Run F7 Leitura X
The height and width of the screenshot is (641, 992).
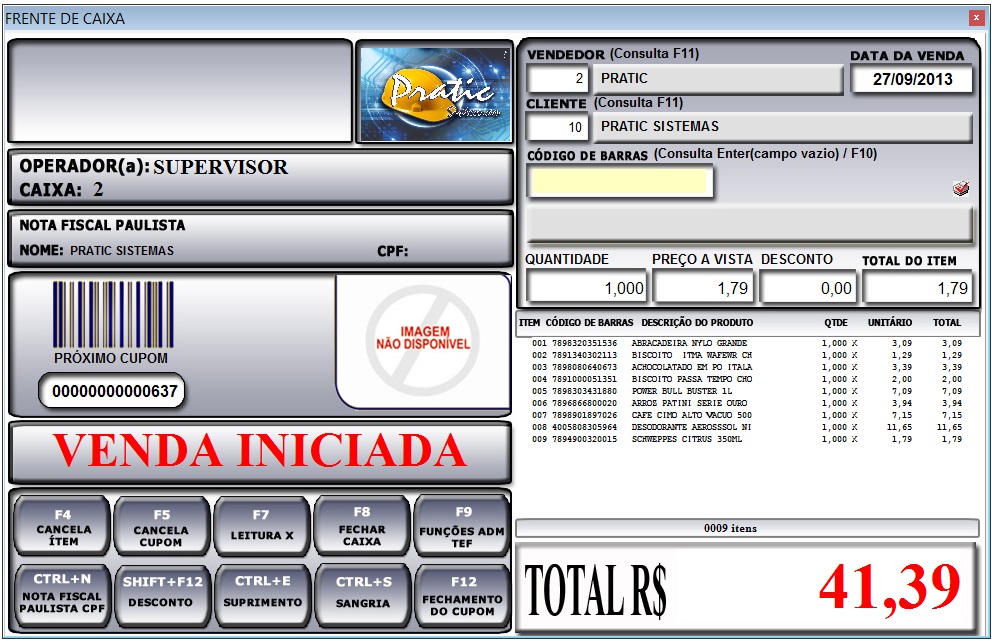[x=261, y=525]
